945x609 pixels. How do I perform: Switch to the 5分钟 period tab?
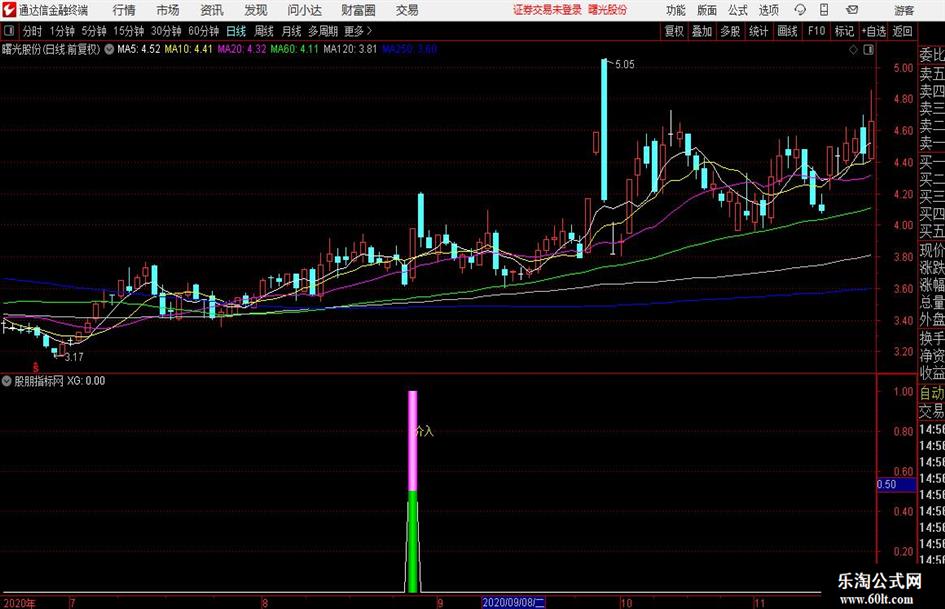coord(93,31)
